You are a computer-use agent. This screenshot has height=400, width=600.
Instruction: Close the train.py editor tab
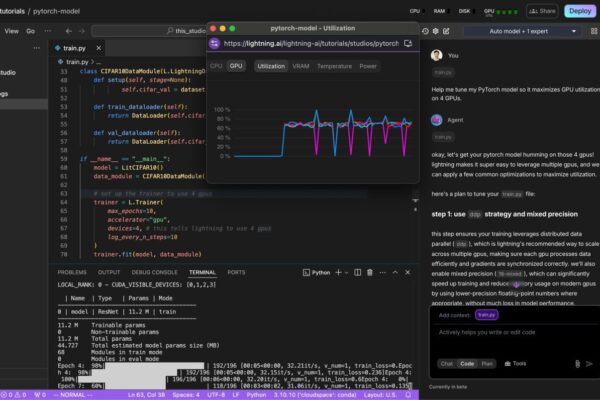tap(99, 48)
